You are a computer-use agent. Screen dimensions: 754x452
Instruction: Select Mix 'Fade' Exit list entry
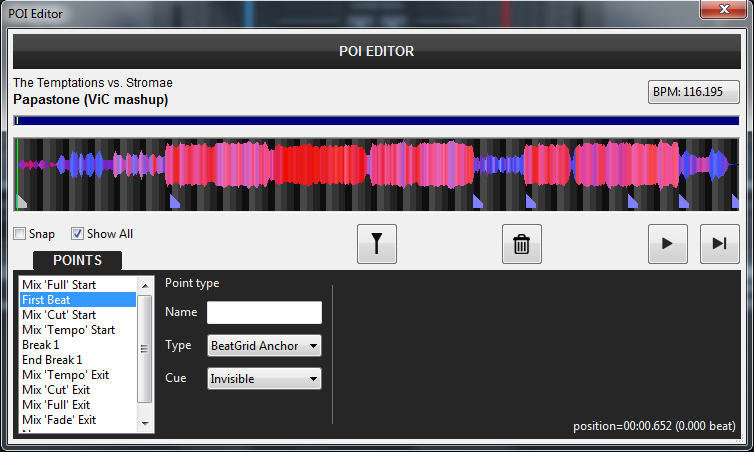click(78, 419)
